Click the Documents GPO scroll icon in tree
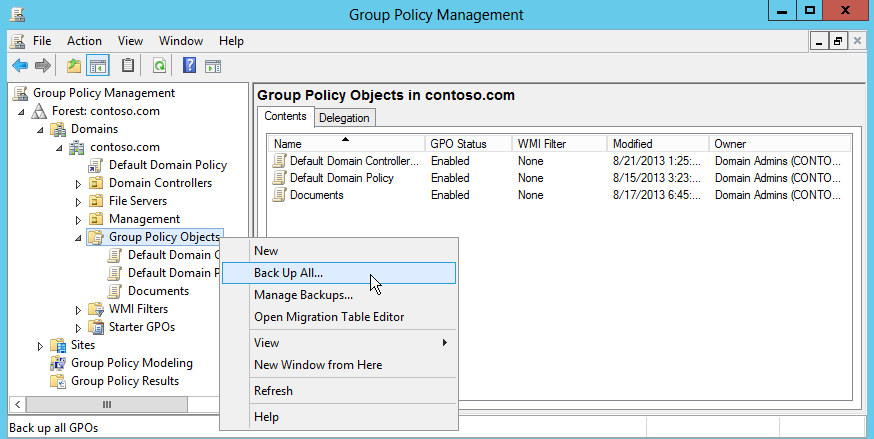 [x=115, y=291]
